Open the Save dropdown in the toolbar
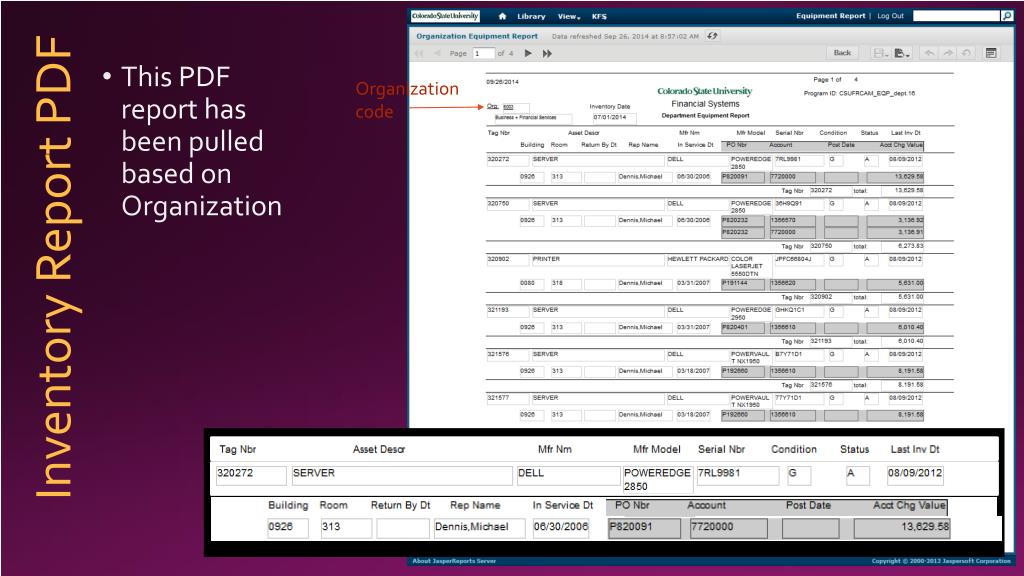This screenshot has width=1024, height=576. [x=881, y=53]
